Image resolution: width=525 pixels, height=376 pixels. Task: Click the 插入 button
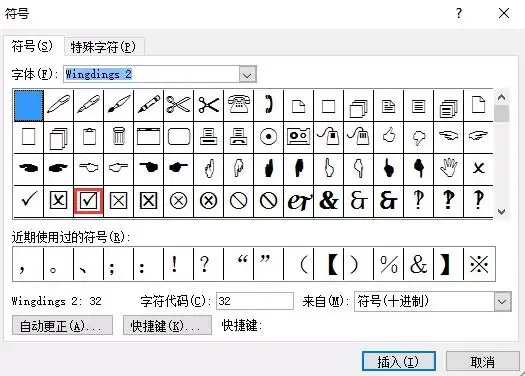pos(398,361)
